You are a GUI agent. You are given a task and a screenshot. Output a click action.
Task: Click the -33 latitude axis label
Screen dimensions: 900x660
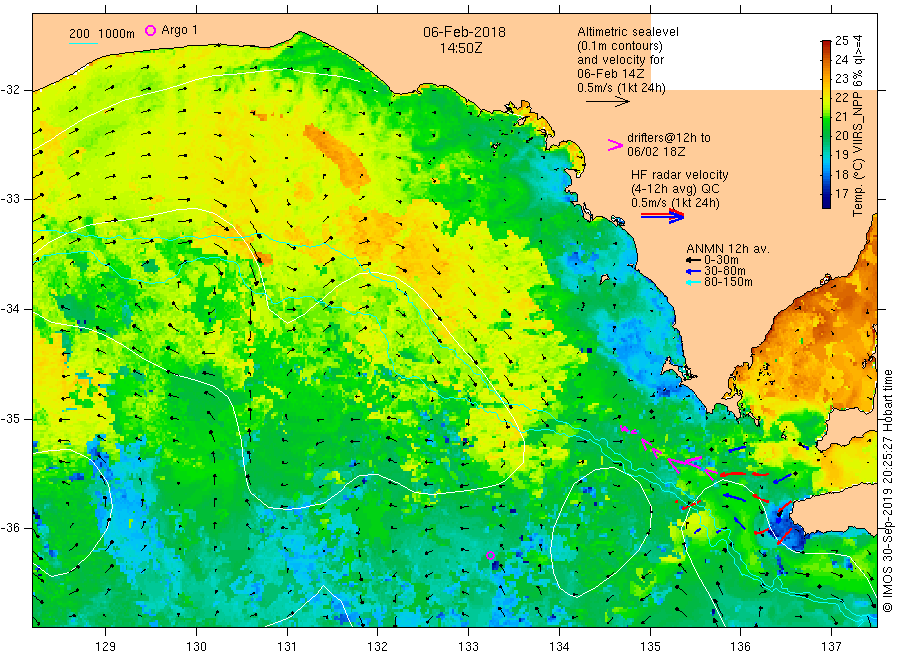click(11, 199)
